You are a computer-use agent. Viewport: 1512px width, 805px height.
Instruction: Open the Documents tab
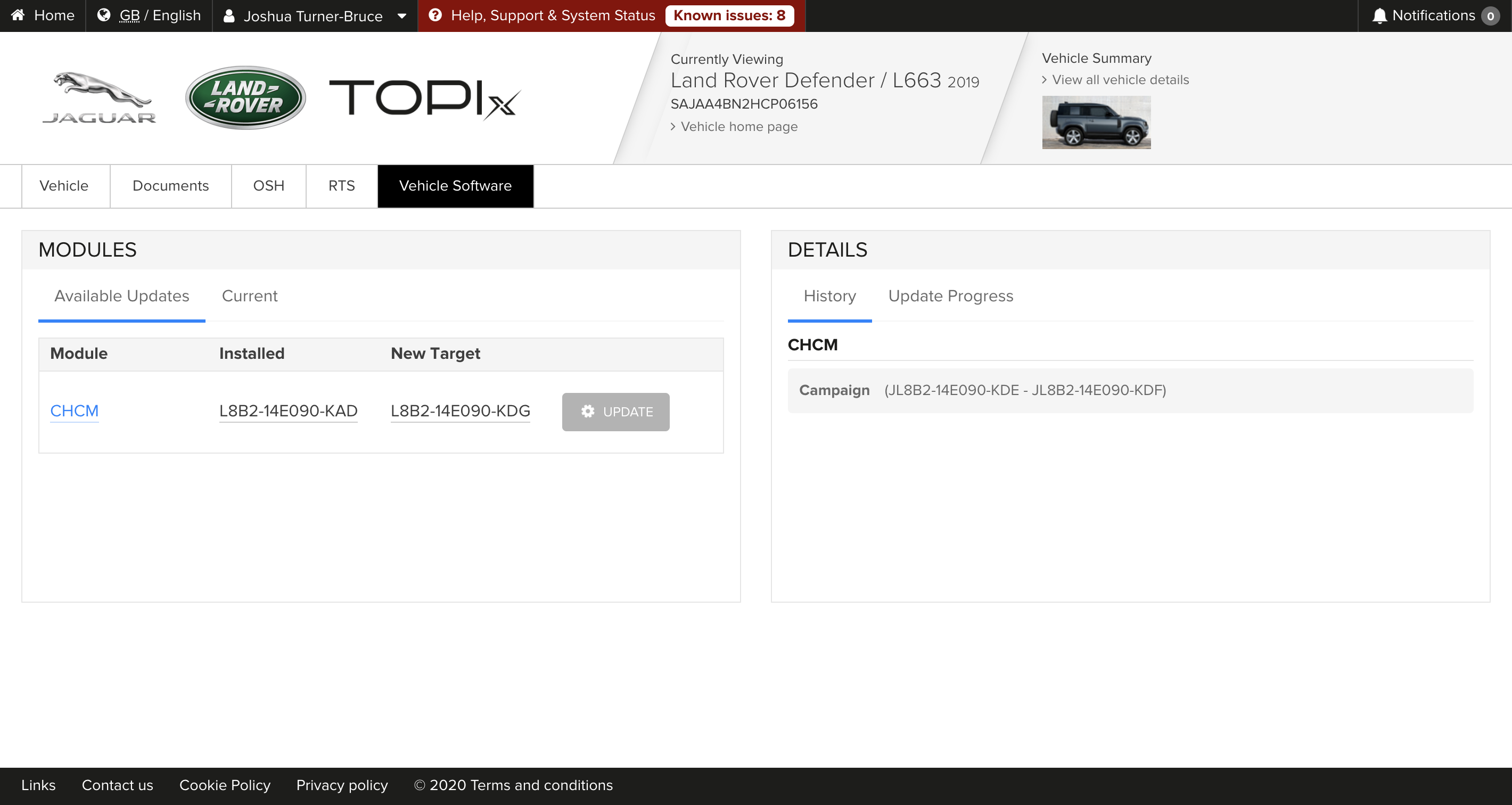click(171, 186)
